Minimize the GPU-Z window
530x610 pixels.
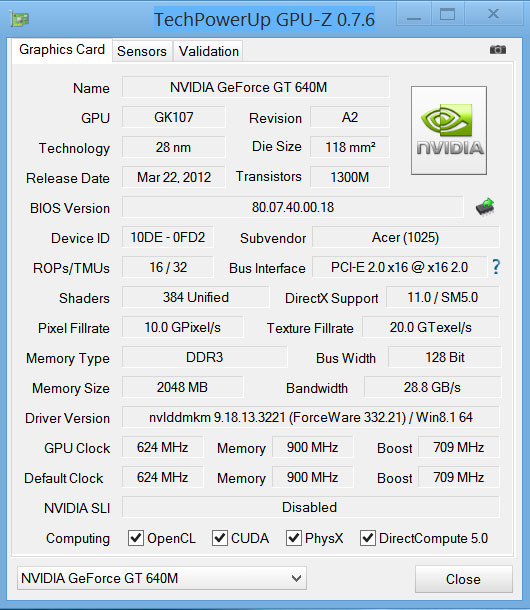click(x=414, y=16)
